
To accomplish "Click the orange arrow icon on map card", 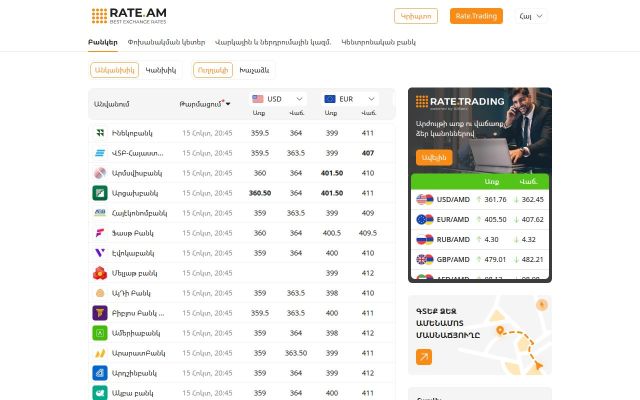I will pos(424,357).
